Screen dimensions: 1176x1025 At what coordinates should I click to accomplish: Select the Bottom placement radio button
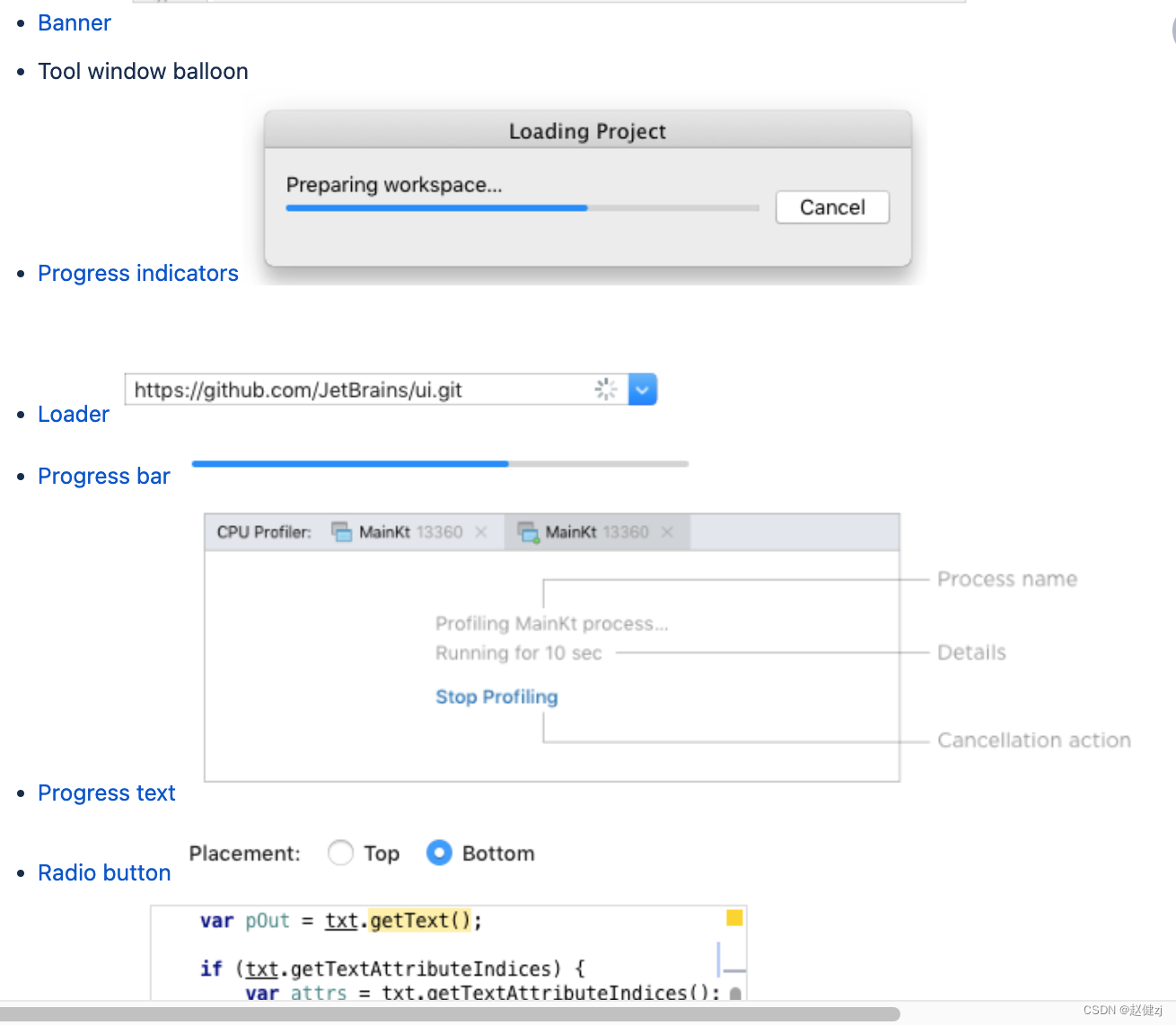[x=439, y=853]
